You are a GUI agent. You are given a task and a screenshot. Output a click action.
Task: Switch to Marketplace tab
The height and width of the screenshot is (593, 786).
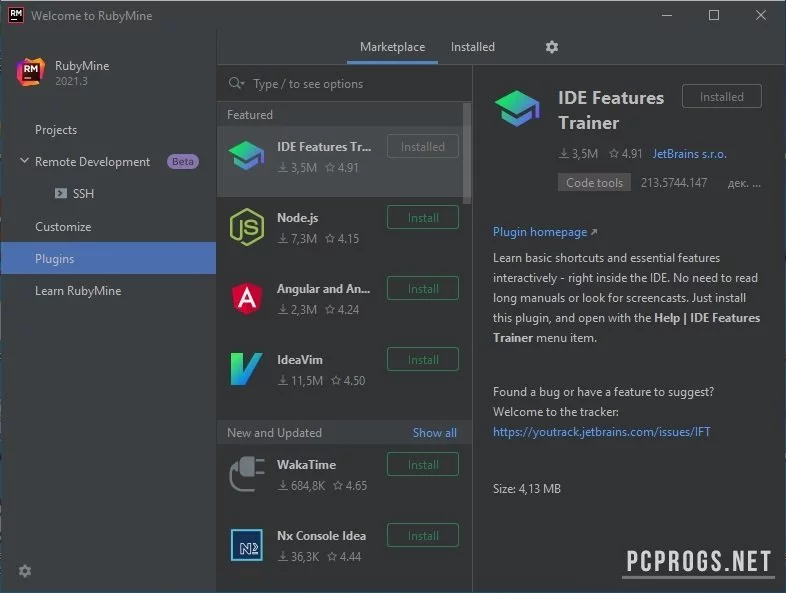[x=392, y=47]
